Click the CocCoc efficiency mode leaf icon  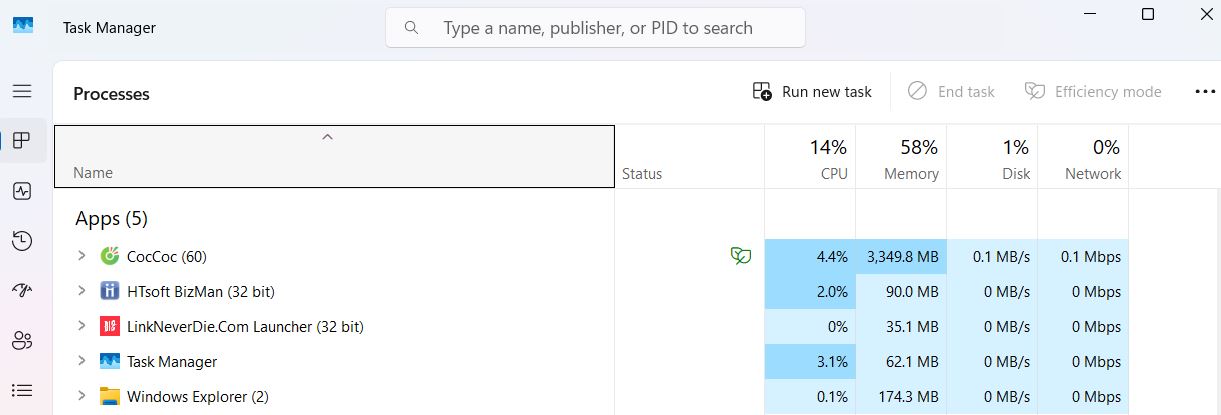click(x=740, y=256)
